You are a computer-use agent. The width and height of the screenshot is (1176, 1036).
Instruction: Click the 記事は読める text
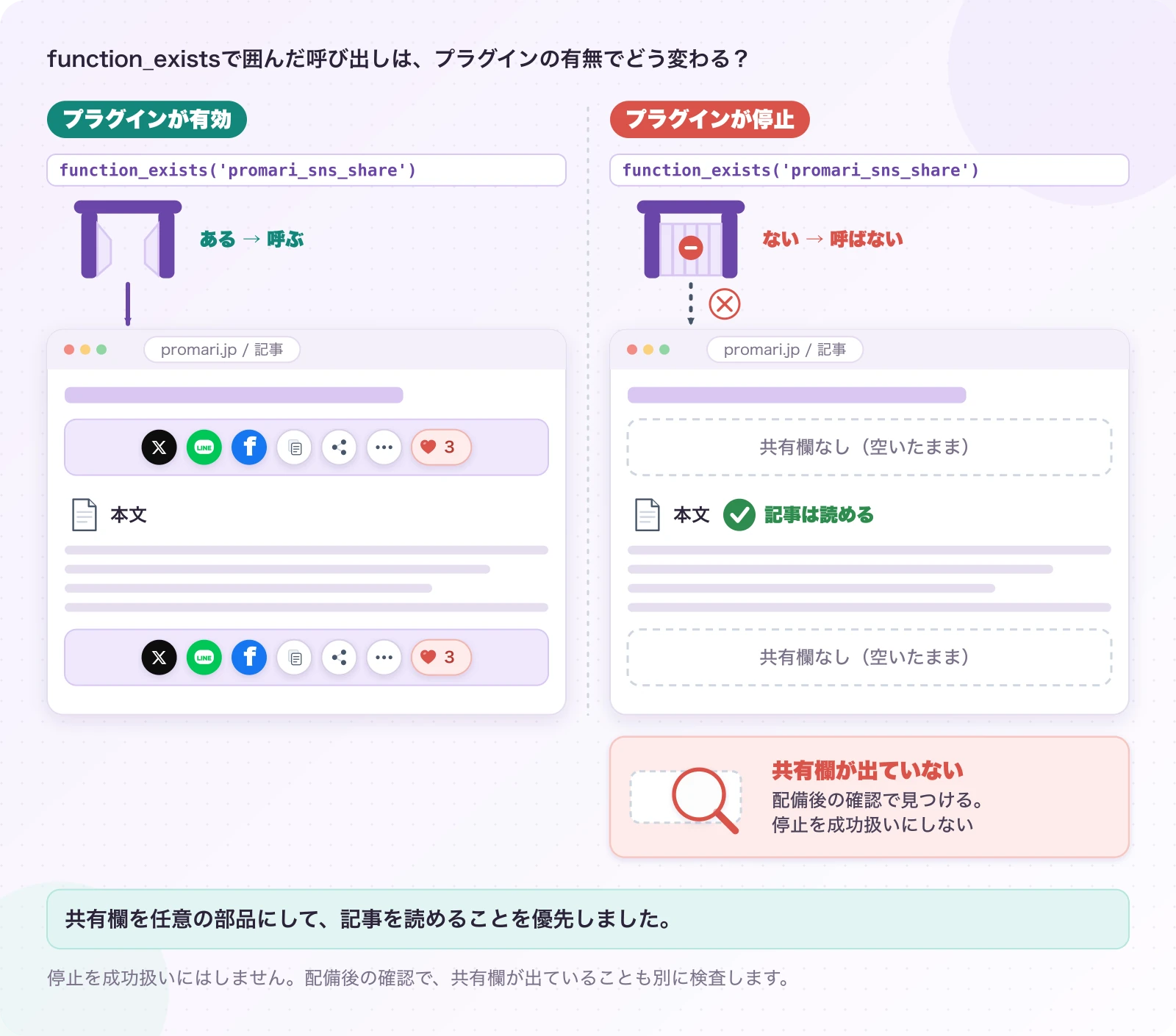click(819, 515)
